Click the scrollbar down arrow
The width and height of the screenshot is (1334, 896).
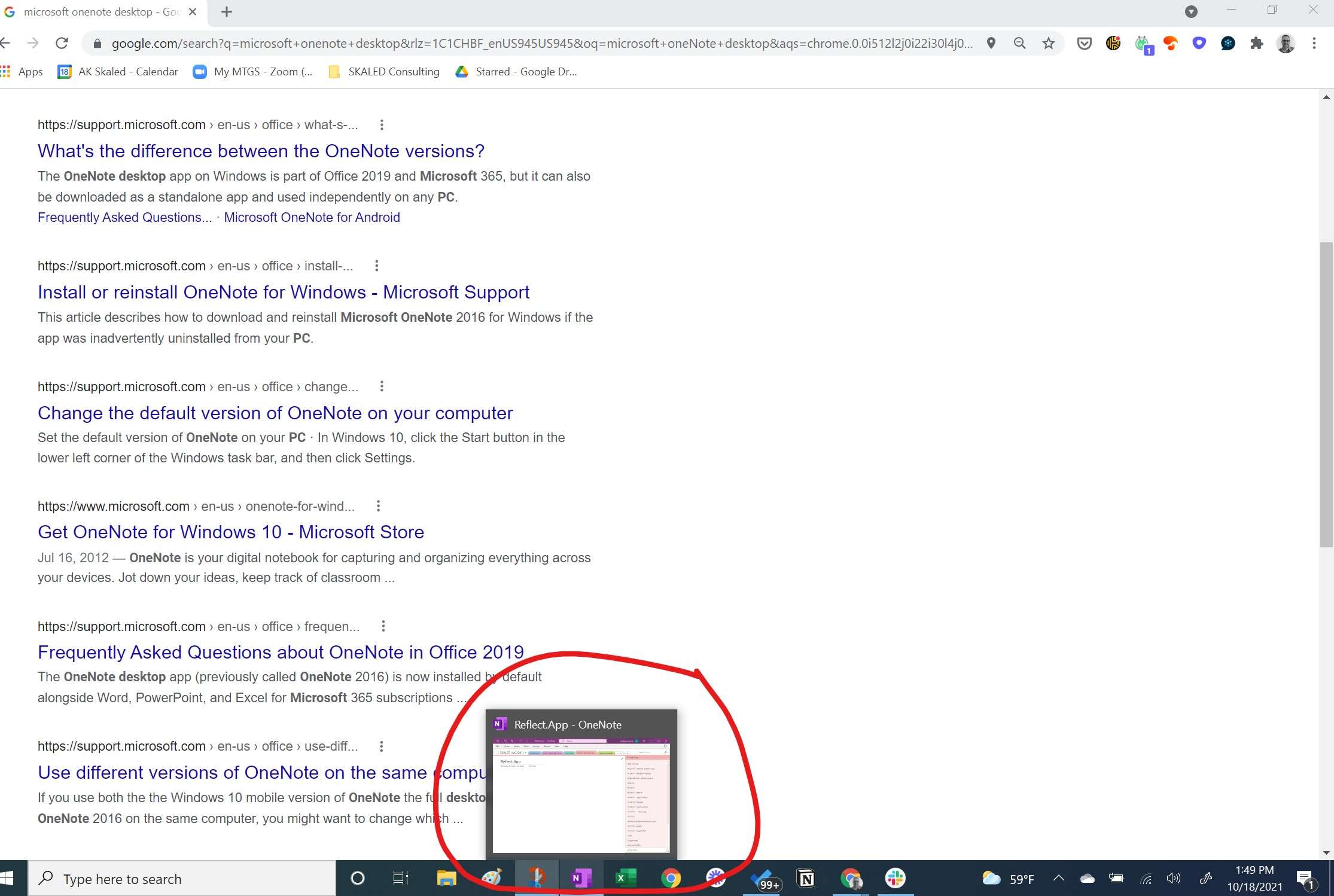click(1326, 852)
